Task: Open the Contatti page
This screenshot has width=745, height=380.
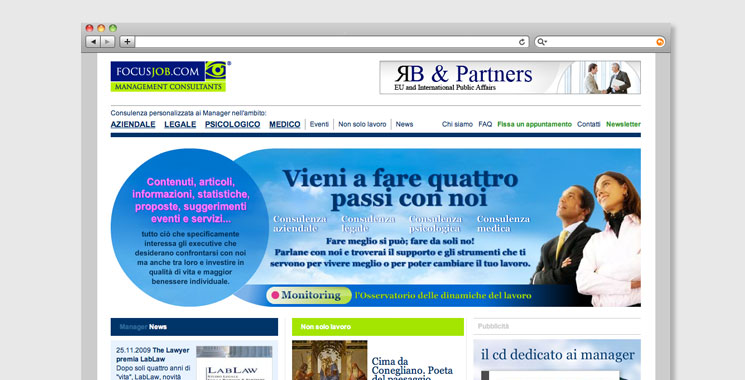Action: click(x=589, y=124)
